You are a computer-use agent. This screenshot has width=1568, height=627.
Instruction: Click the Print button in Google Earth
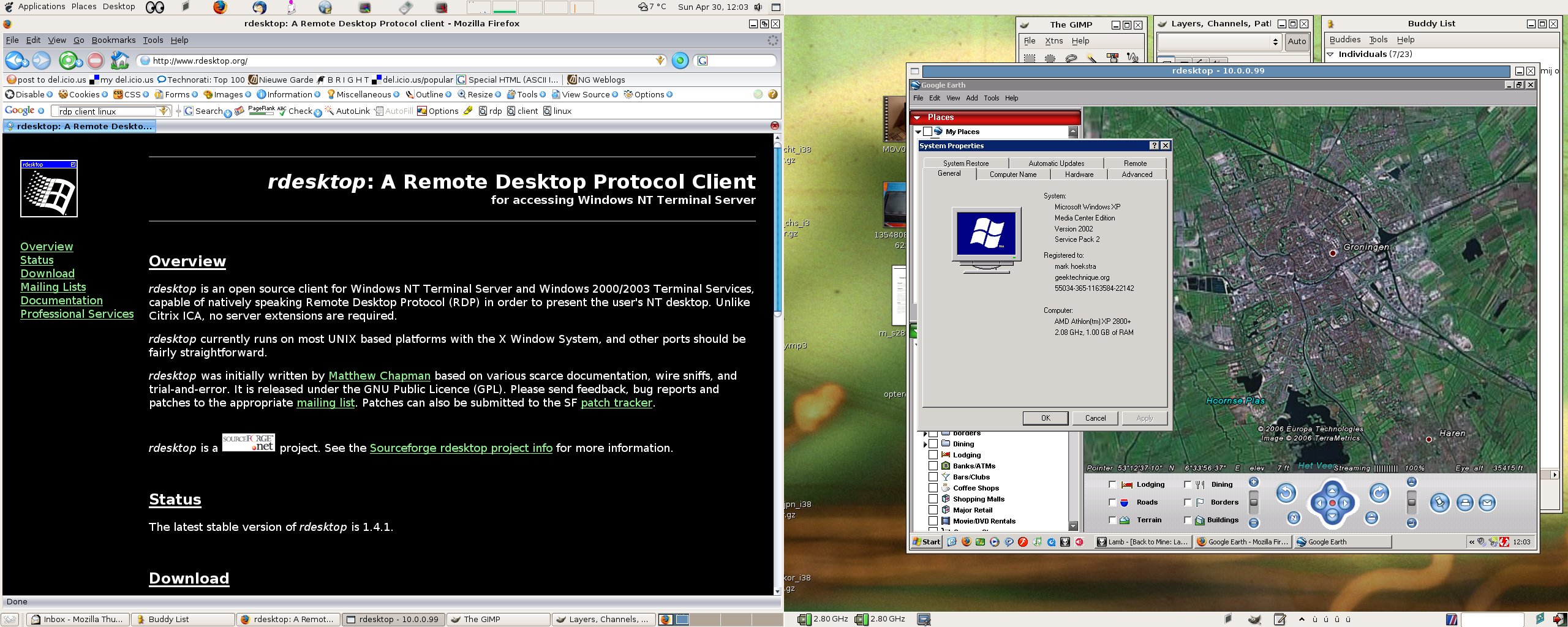[1464, 503]
